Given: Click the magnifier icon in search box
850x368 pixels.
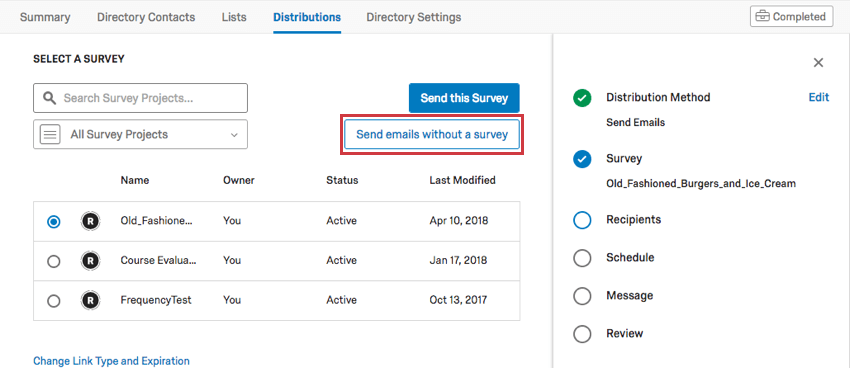Looking at the screenshot, I should [x=50, y=98].
